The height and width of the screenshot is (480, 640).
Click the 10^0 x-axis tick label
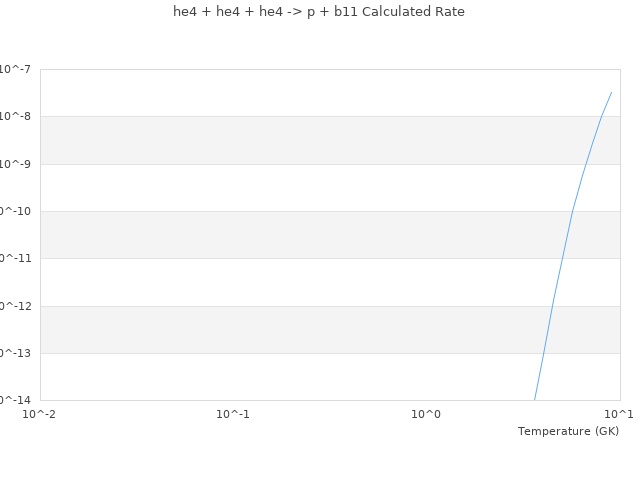[x=426, y=414]
